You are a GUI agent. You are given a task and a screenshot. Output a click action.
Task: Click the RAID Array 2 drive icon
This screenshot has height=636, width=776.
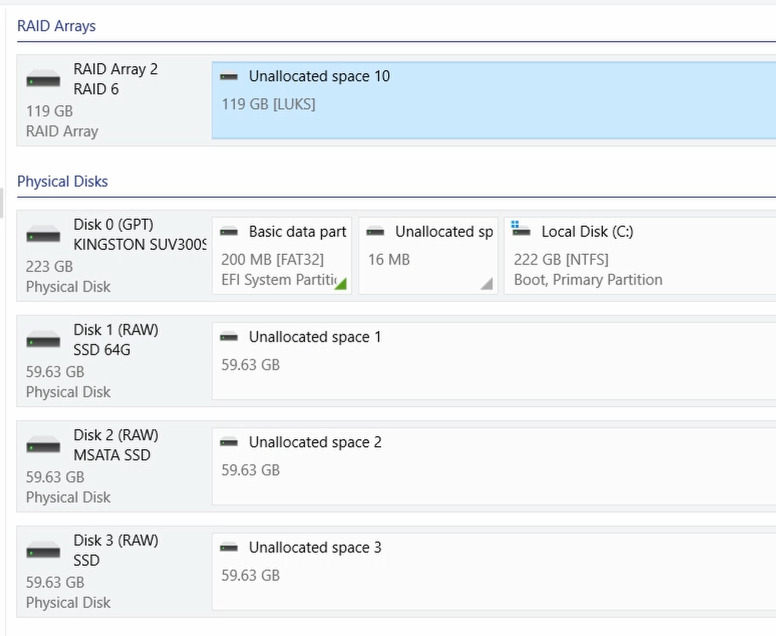[43, 79]
